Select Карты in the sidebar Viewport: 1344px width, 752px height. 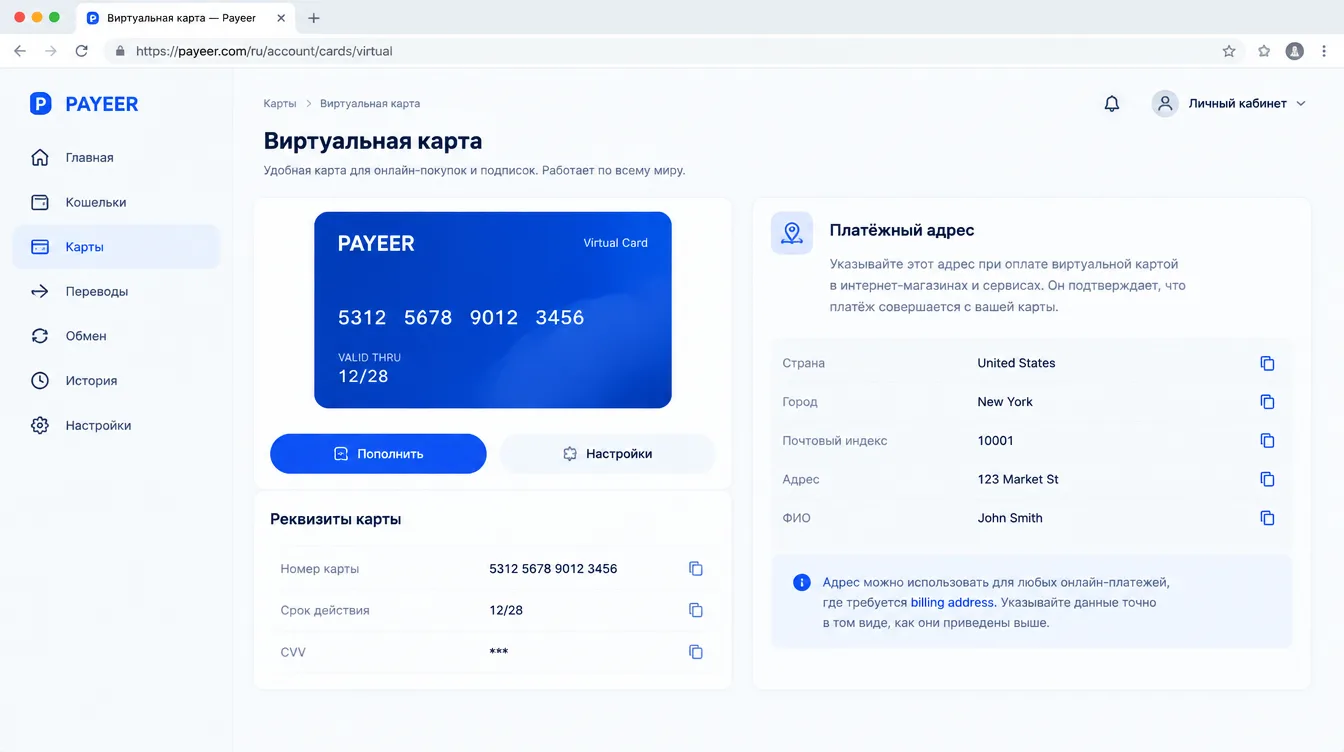(x=116, y=247)
